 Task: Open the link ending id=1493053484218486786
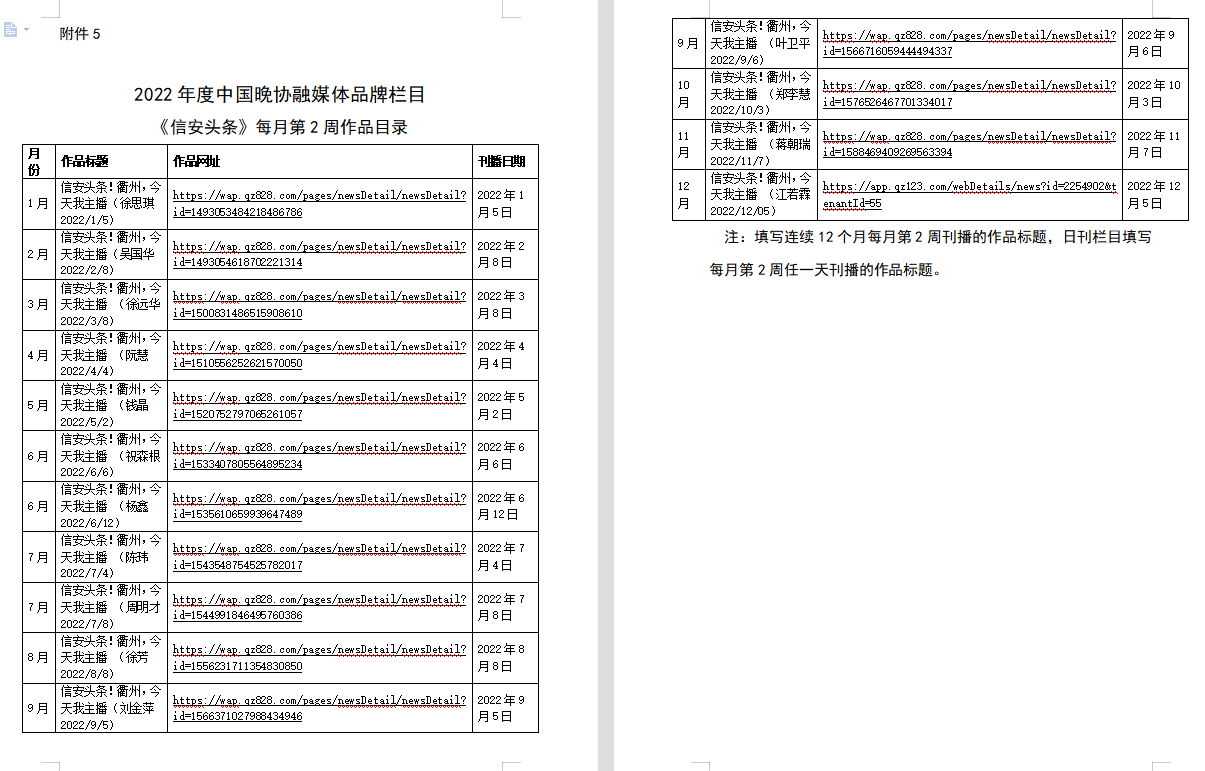coord(319,204)
